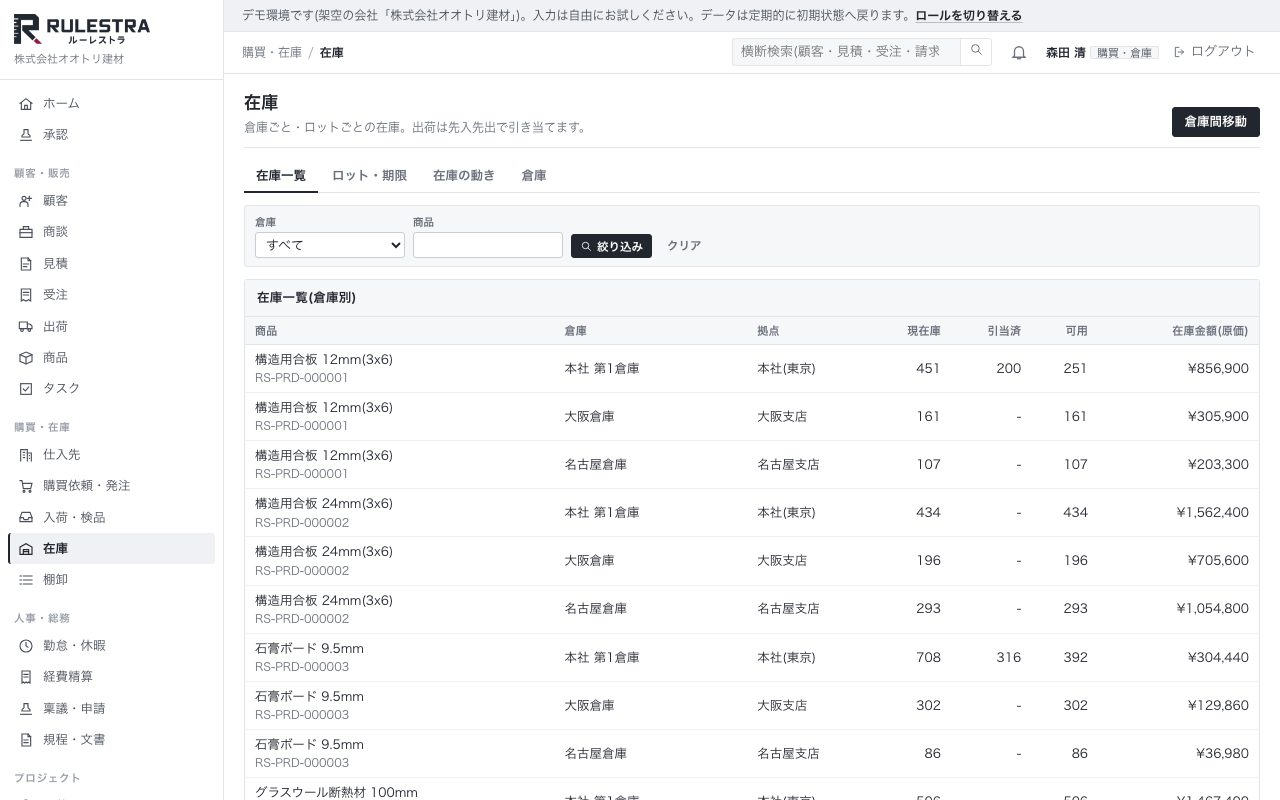Image resolution: width=1280 pixels, height=800 pixels.
Task: Click the ログアウト link
Action: [x=1214, y=51]
